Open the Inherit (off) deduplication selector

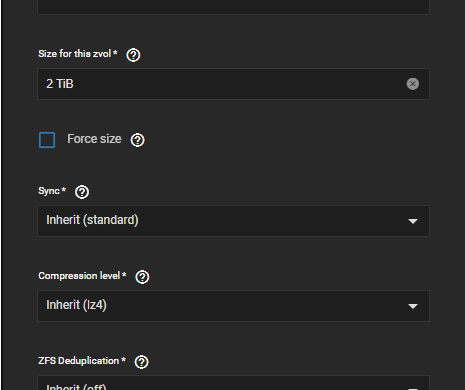point(233,383)
